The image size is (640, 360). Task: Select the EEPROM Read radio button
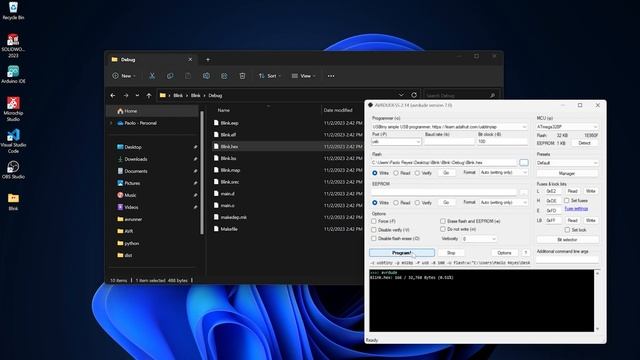tap(396, 202)
